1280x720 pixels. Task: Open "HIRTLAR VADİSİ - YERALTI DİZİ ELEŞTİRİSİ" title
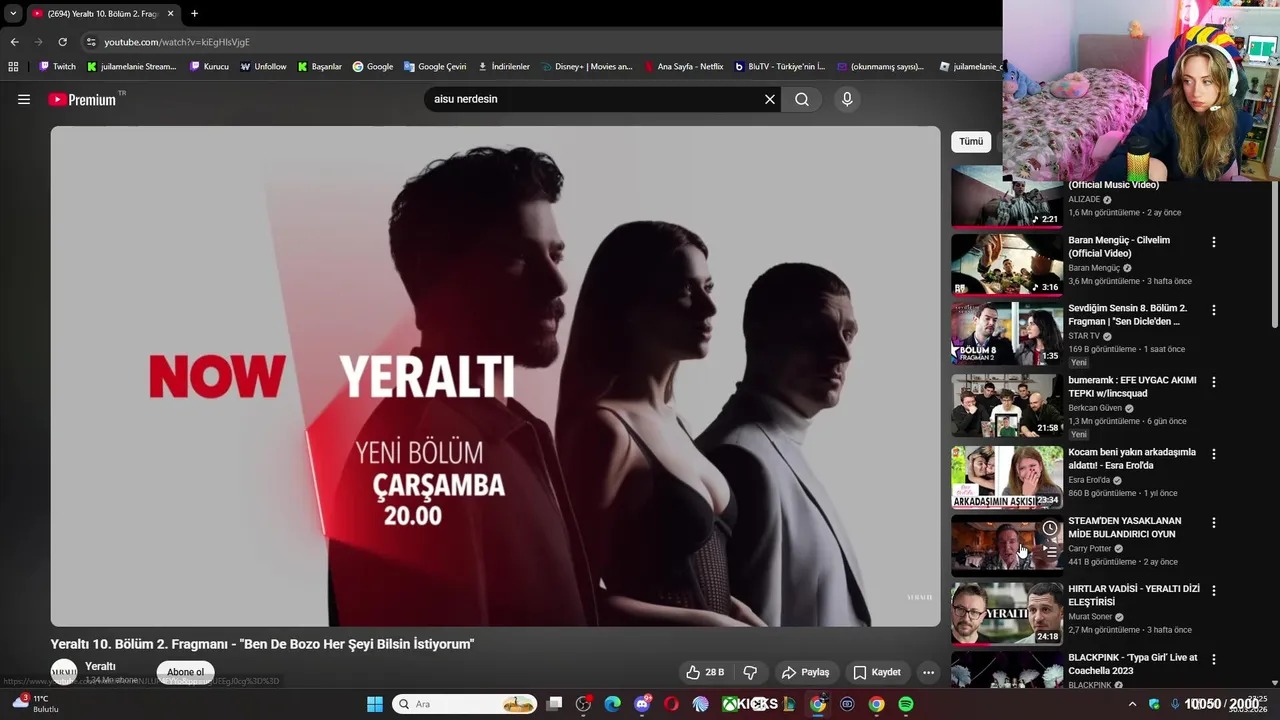(1134, 596)
